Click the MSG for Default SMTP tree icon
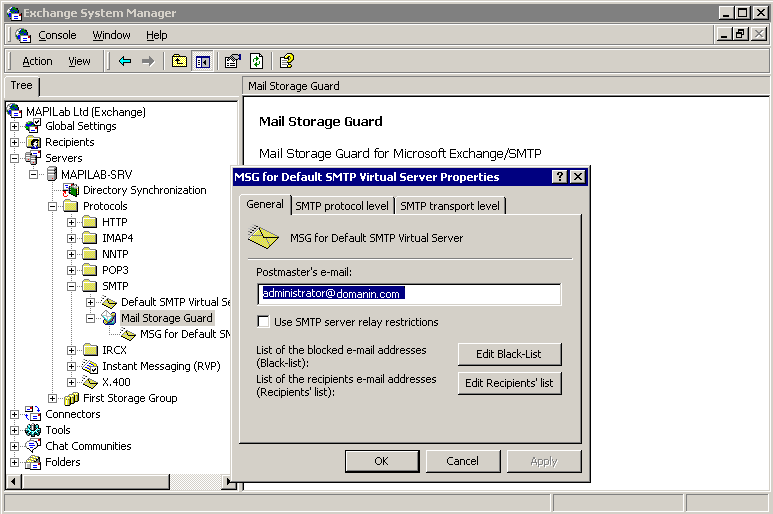This screenshot has height=514, width=773. coord(128,334)
